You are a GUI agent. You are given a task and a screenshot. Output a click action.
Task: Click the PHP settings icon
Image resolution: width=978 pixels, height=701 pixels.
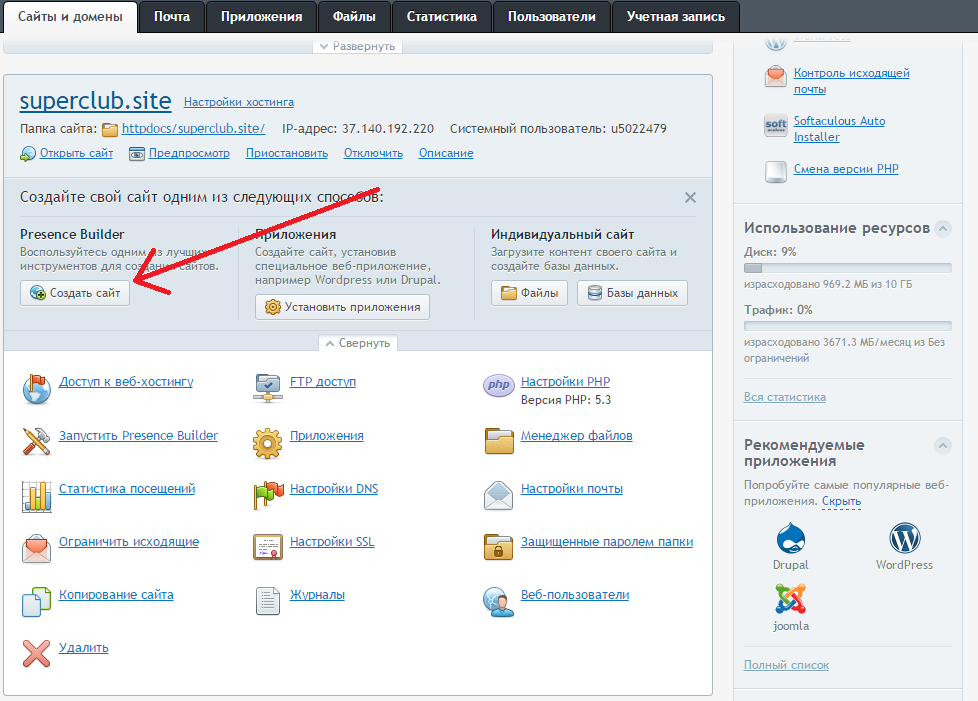498,386
